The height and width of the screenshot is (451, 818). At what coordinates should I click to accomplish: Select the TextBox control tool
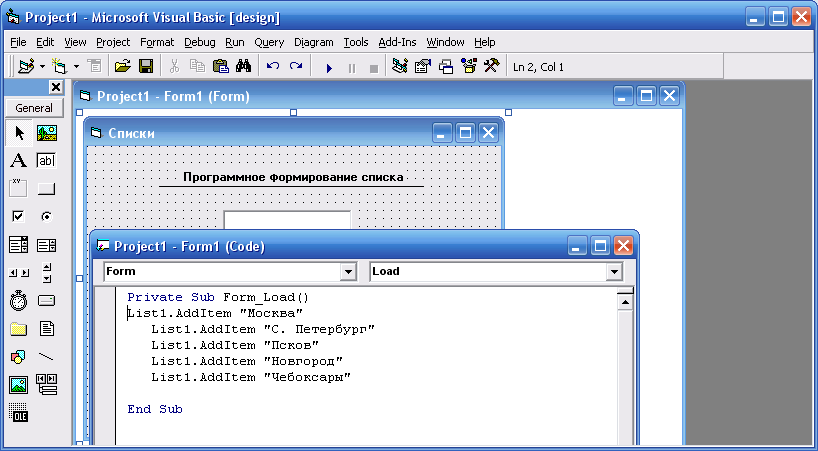pyautogui.click(x=47, y=161)
